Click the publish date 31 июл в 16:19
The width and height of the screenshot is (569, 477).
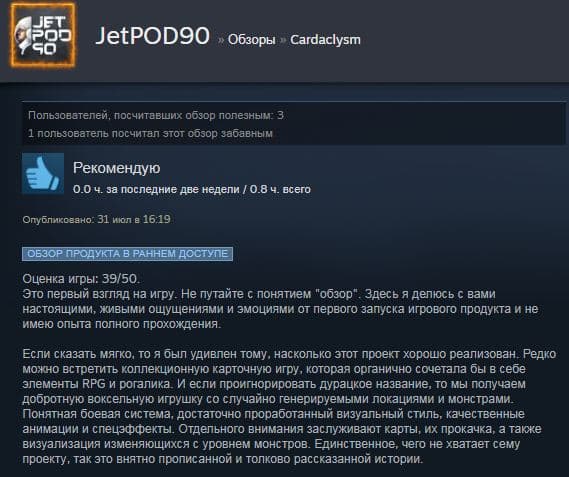[x=134, y=219]
